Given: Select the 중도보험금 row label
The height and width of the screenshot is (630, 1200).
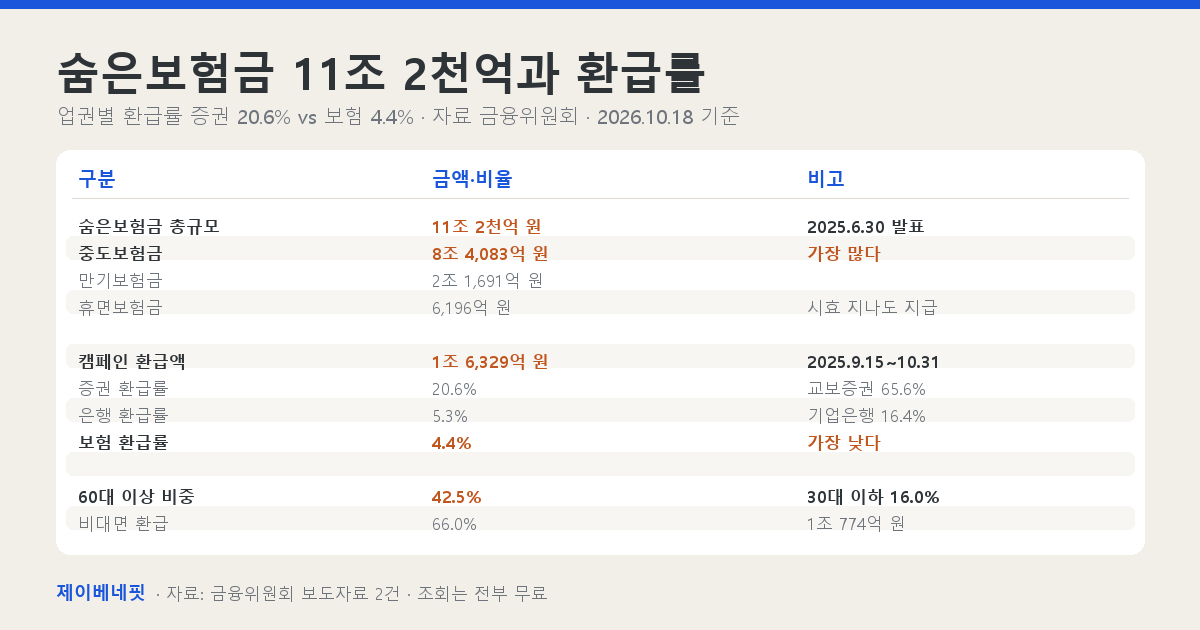Looking at the screenshot, I should 120,253.
